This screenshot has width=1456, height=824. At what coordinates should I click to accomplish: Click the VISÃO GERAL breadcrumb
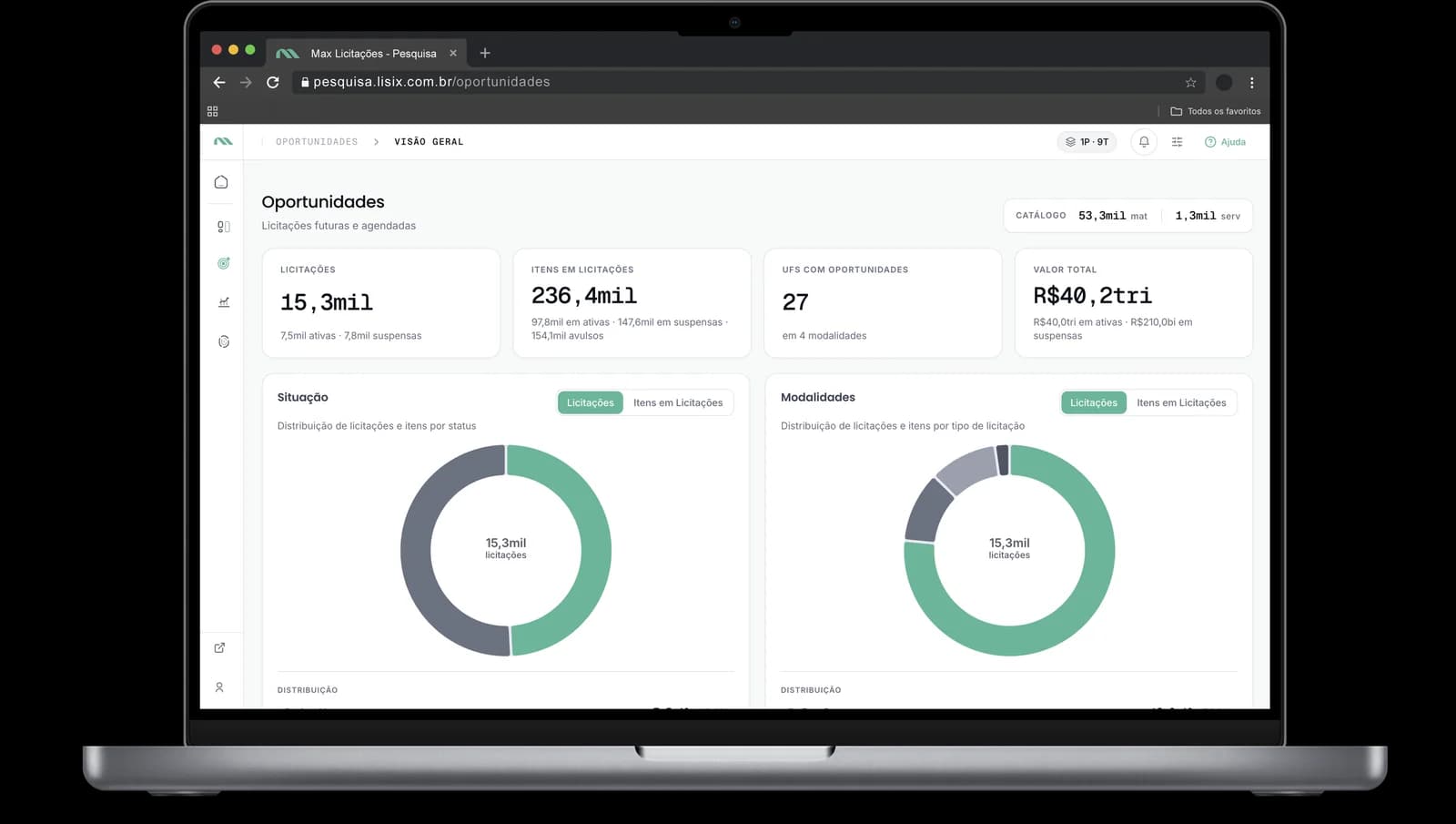coord(429,142)
